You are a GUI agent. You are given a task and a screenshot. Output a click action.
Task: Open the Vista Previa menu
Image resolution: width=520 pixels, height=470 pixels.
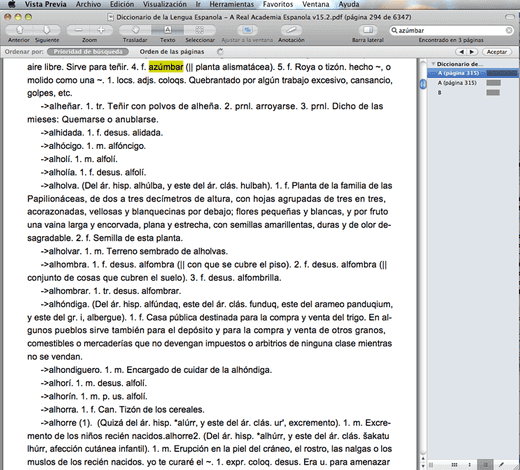pyautogui.click(x=45, y=4)
